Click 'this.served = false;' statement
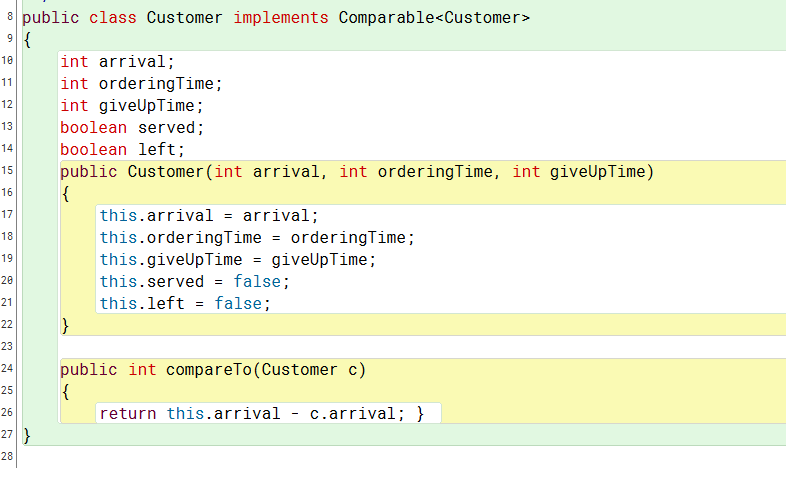 194,282
